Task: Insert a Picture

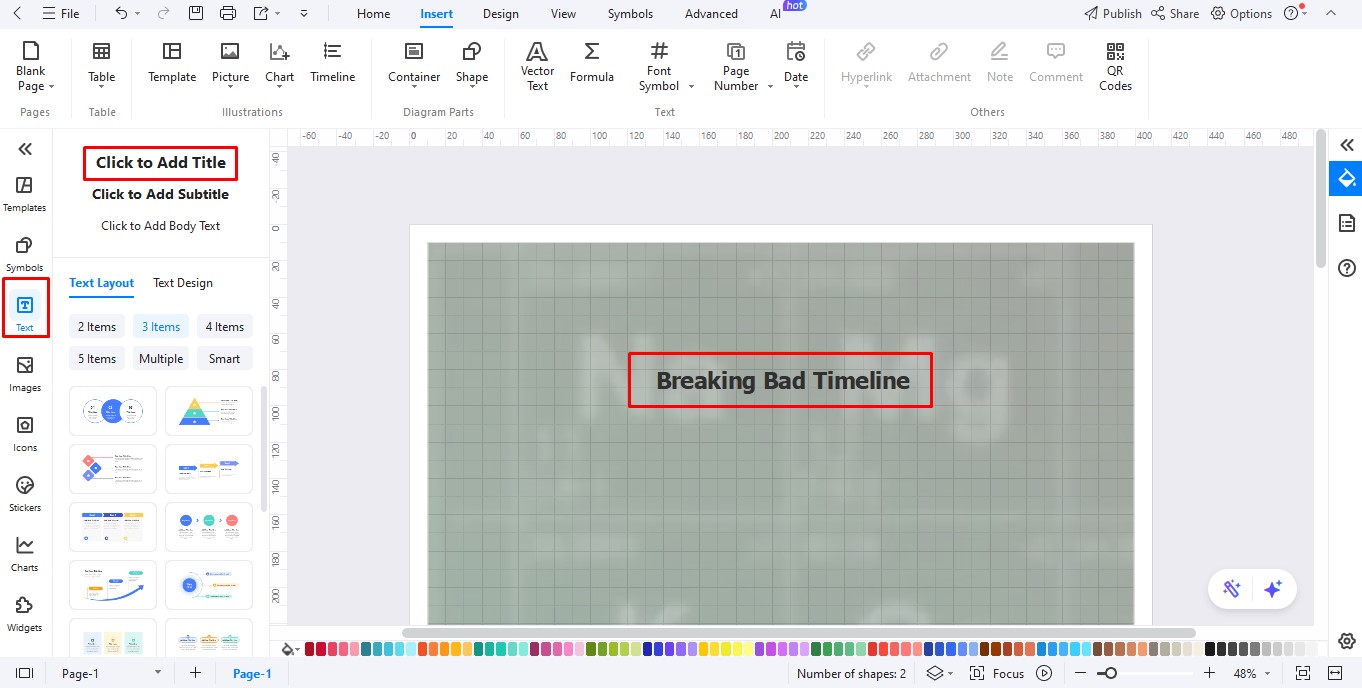Action: (230, 64)
